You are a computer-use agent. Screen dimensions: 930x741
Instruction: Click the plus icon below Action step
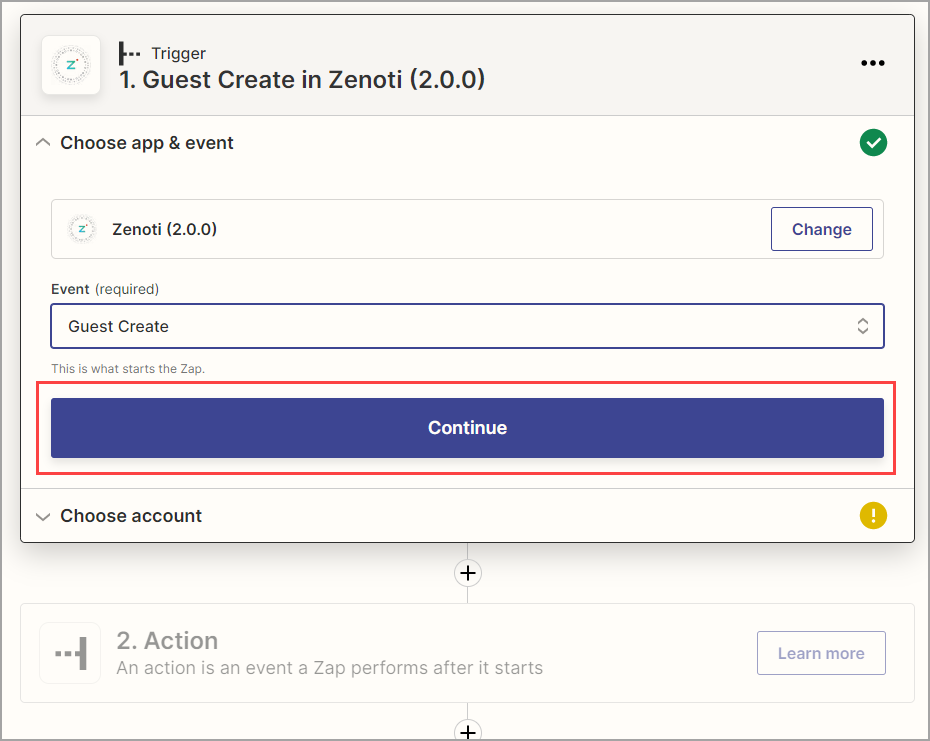point(468,731)
